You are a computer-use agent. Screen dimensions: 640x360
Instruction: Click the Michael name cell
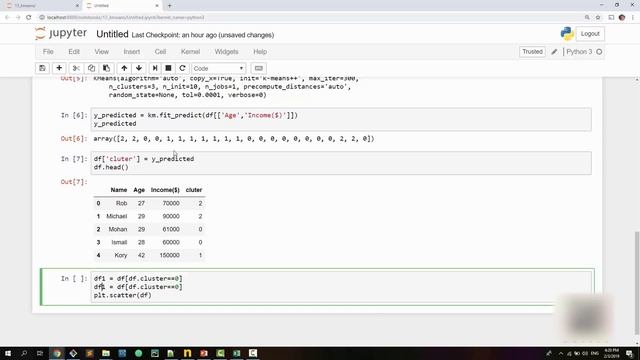[x=117, y=216]
